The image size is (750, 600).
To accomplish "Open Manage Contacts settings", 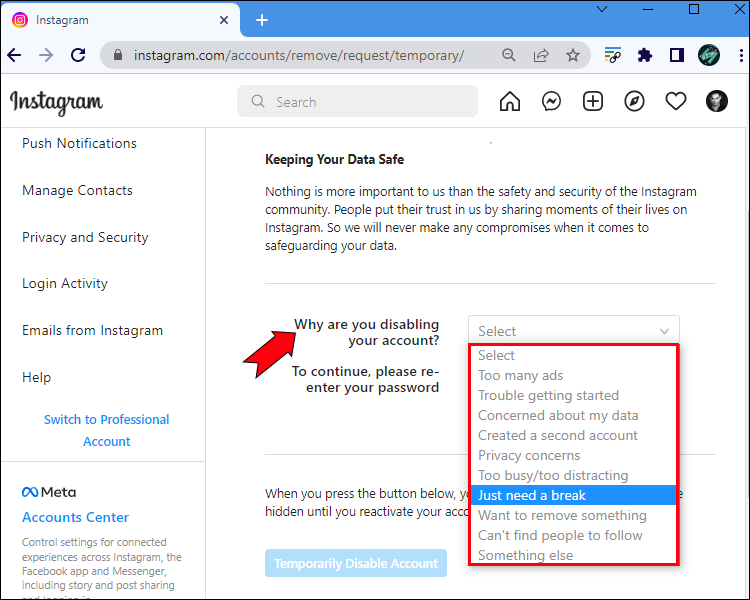I will pyautogui.click(x=77, y=190).
